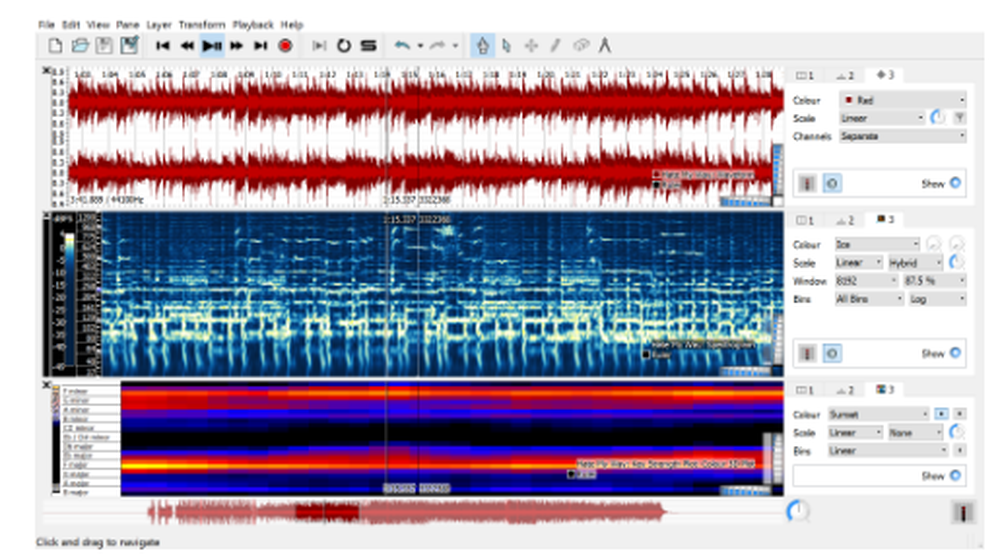
Task: Switch to tab 1 in waveform pane properties
Action: tap(805, 75)
